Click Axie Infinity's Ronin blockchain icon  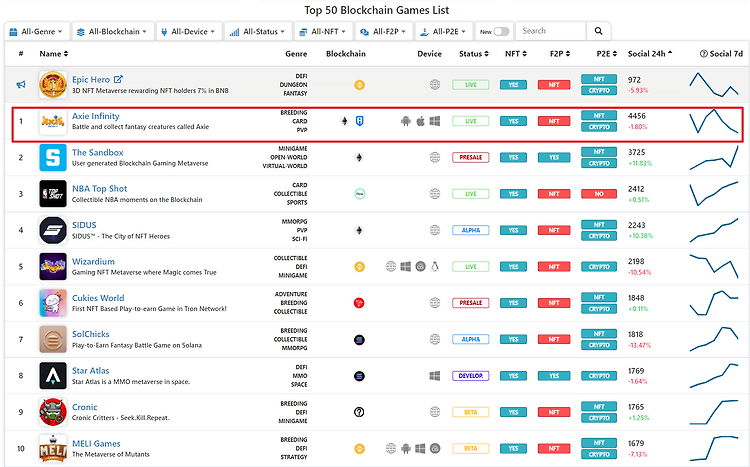[x=360, y=121]
